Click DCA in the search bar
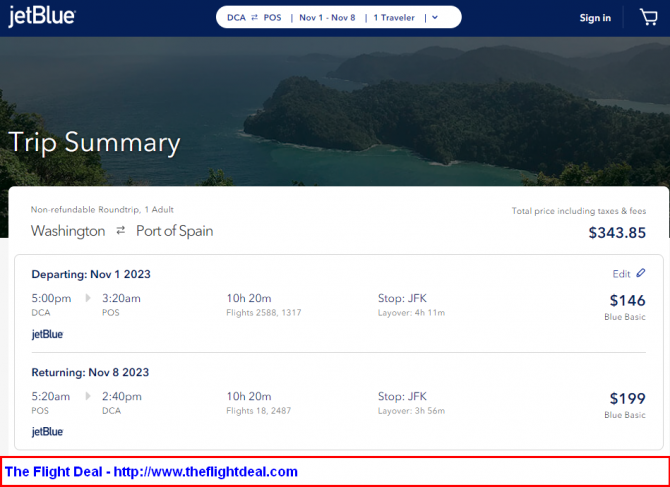 [x=236, y=18]
